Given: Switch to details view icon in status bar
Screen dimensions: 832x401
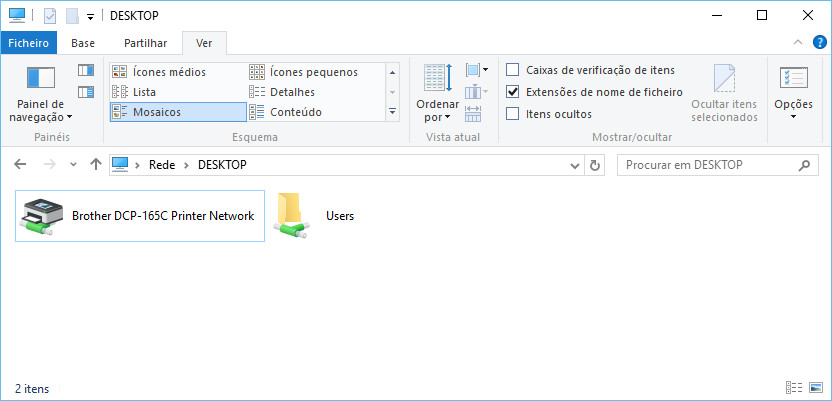Looking at the screenshot, I should (794, 388).
